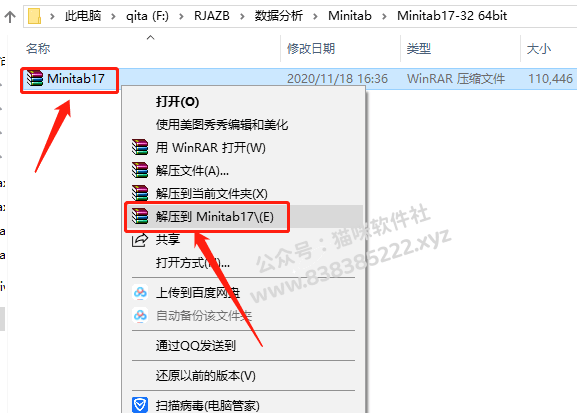The image size is (577, 413).
Task: Sort files by 修改日期 column header
Action: tap(311, 49)
